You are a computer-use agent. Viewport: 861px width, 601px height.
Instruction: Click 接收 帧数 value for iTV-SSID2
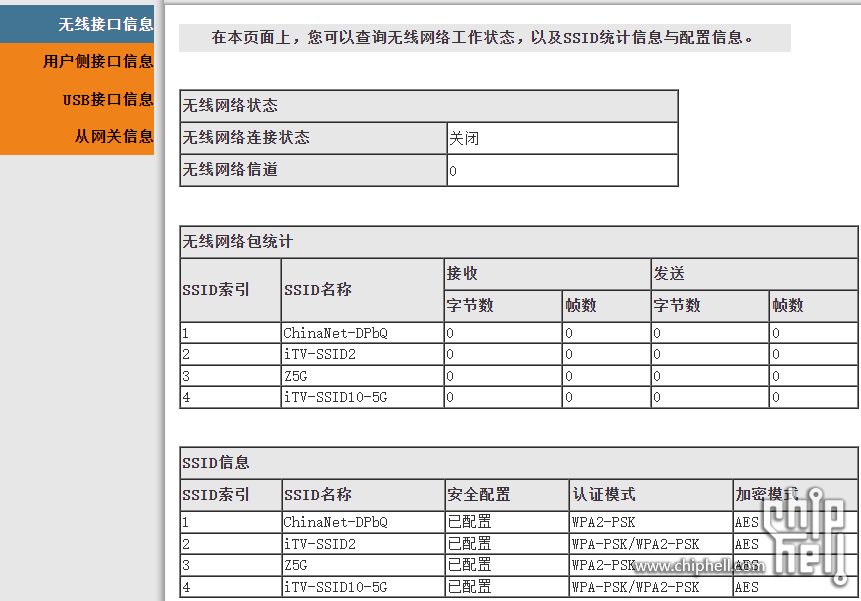click(569, 355)
